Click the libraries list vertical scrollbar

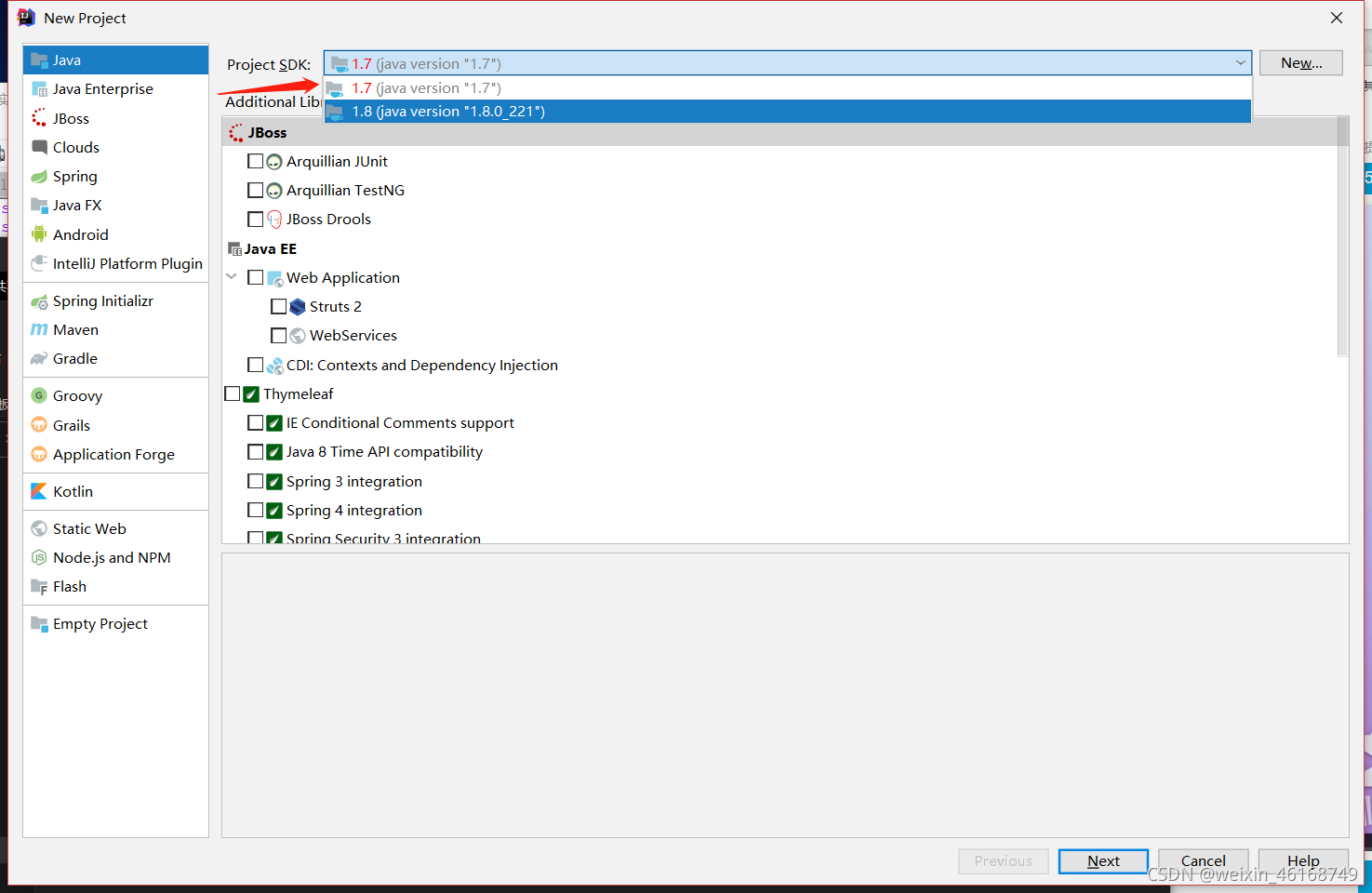[1342, 237]
